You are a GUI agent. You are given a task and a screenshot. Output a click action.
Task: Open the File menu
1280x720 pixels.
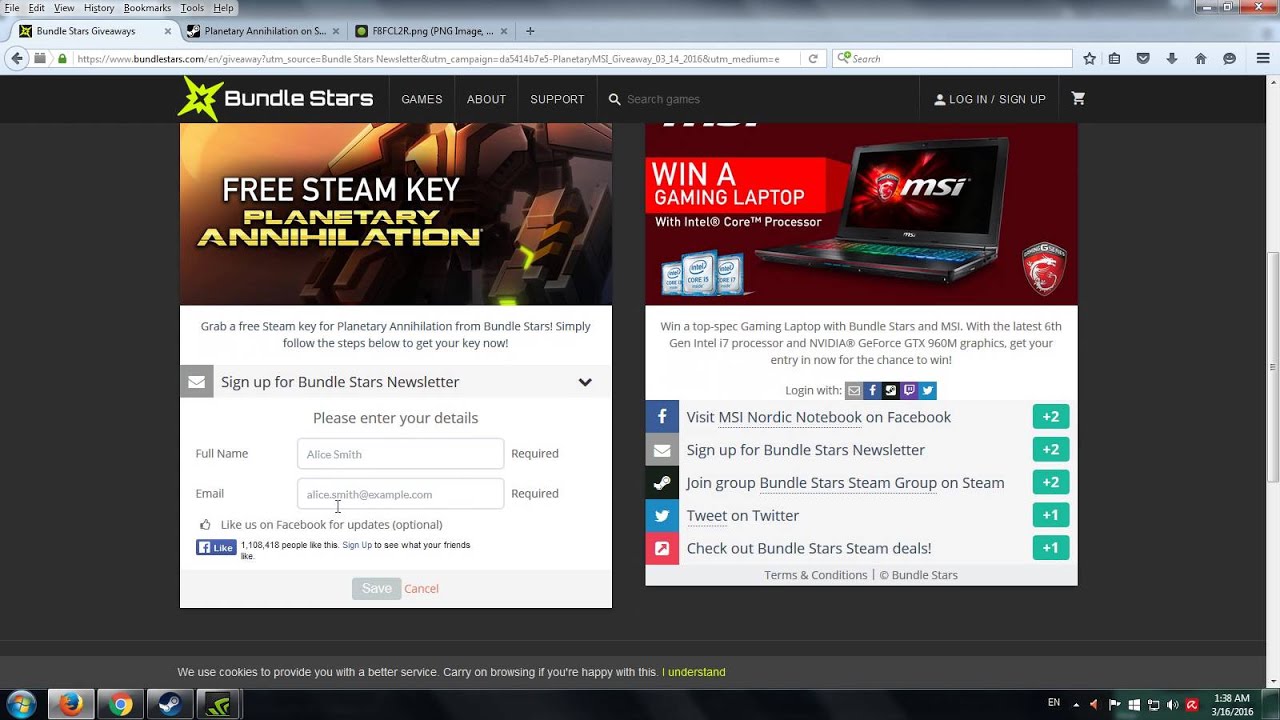12,8
